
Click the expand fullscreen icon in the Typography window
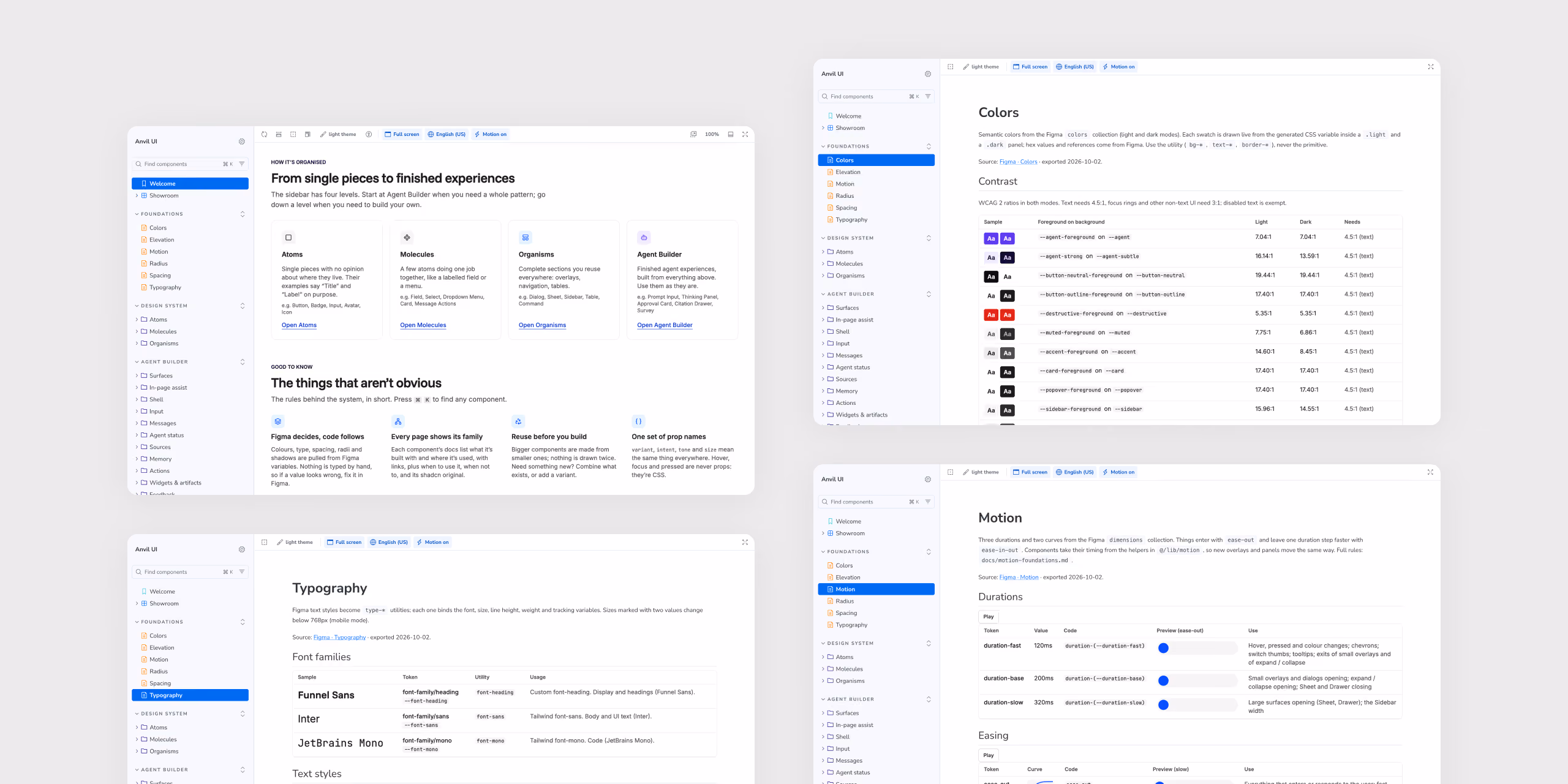745,542
